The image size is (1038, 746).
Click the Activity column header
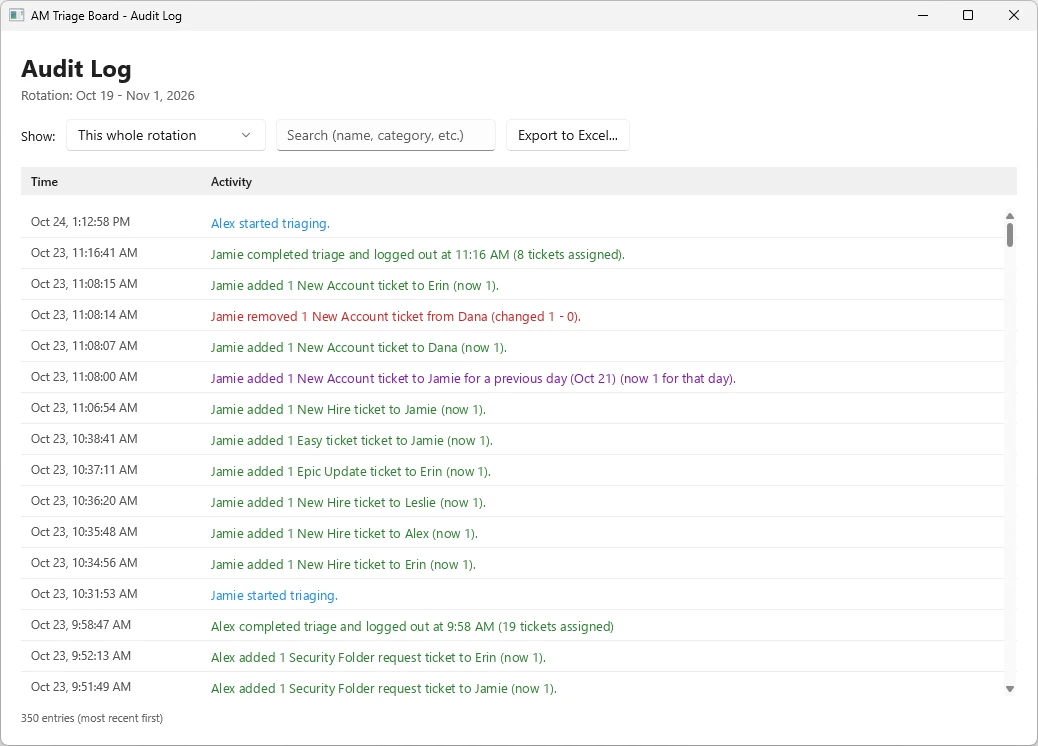point(231,181)
